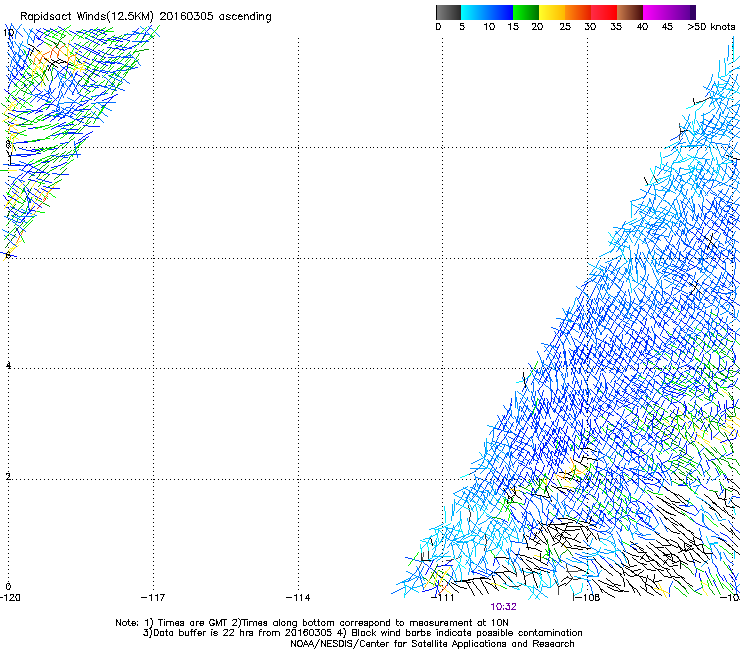Click the '>50 knots' legend label
Image resolution: width=740 pixels, height=650 pixels.
click(711, 27)
